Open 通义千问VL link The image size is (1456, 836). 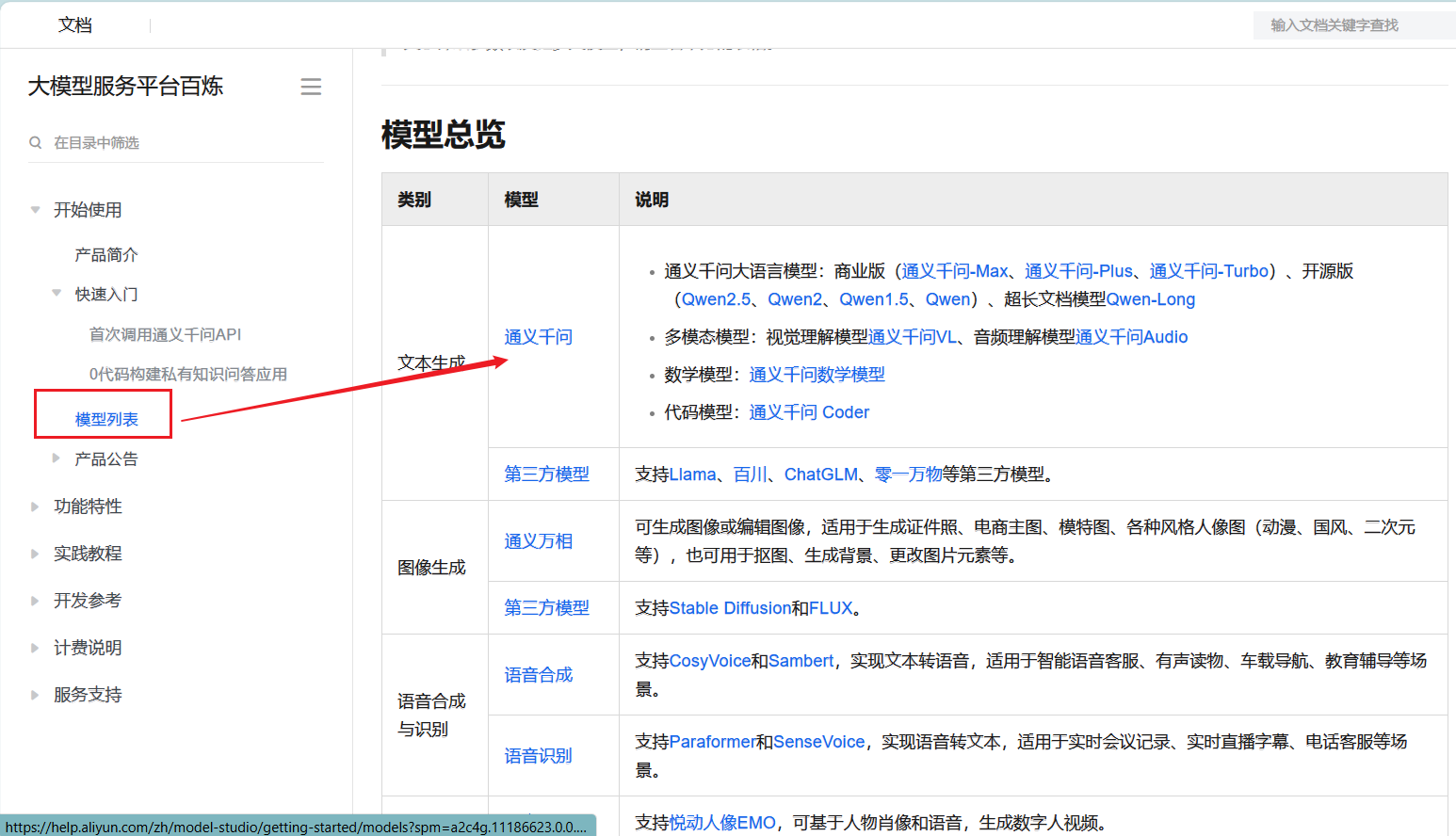(913, 337)
